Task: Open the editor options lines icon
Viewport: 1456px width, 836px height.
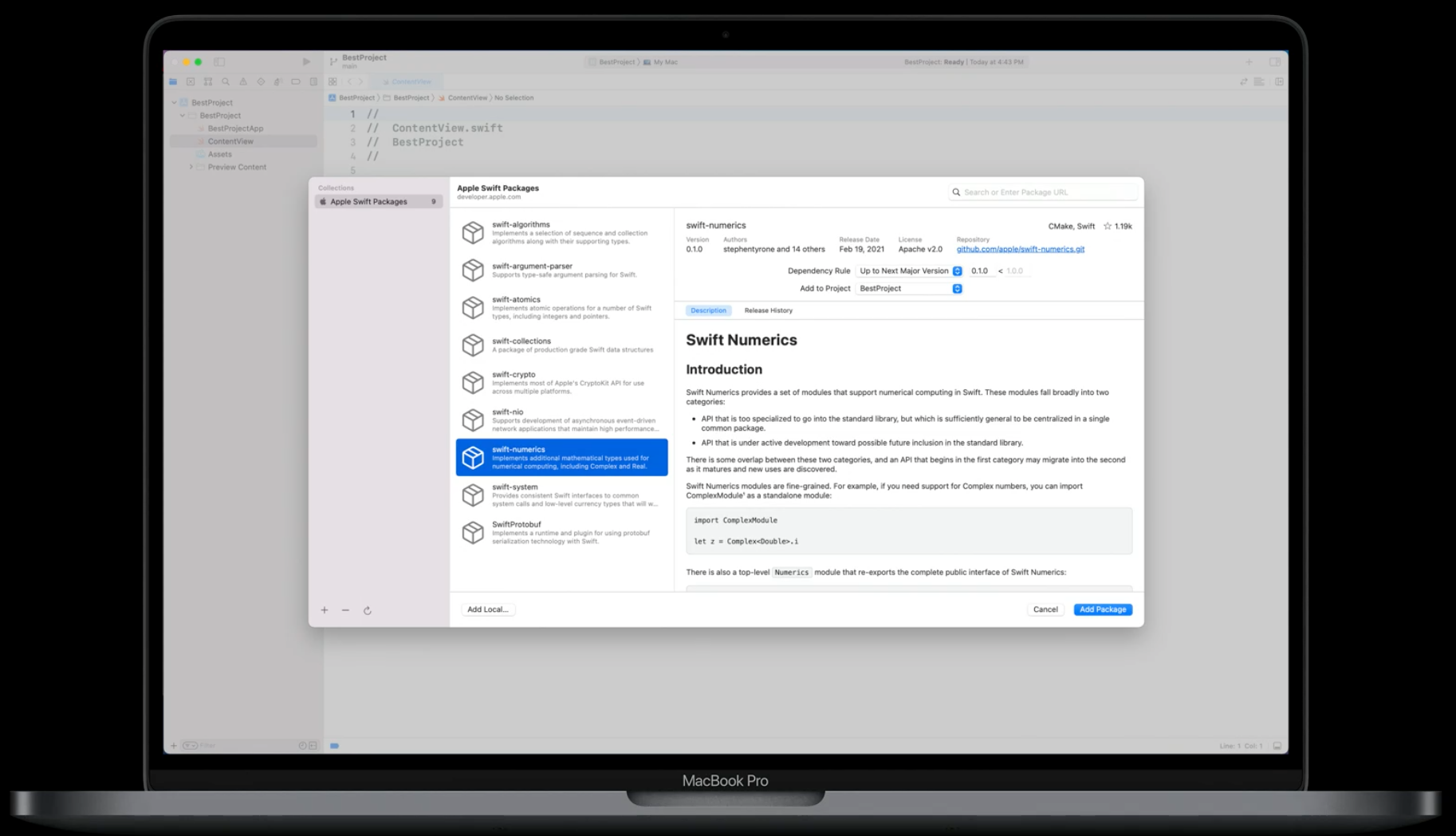Action: point(1259,81)
